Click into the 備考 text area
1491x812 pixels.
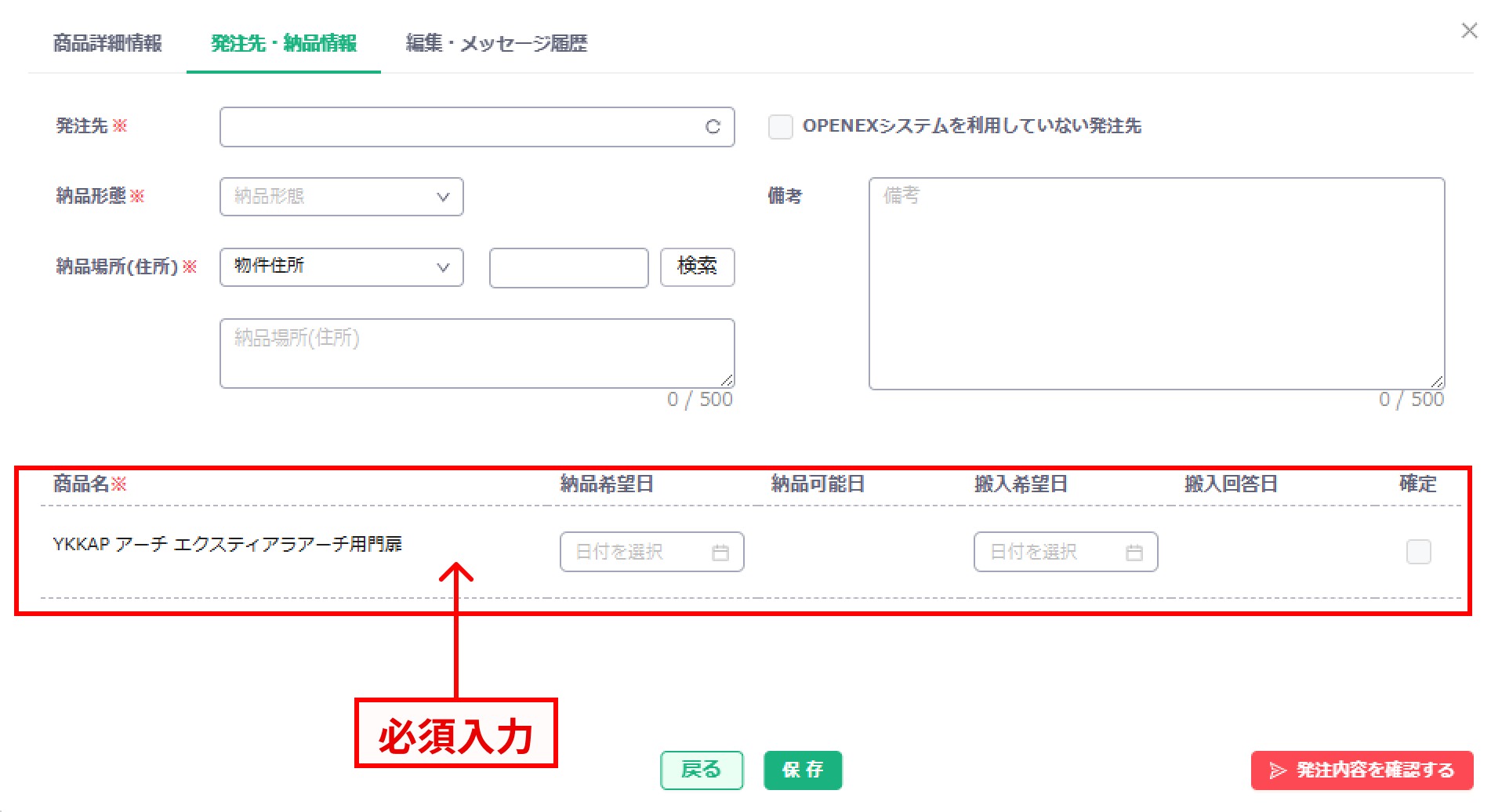tap(1156, 283)
